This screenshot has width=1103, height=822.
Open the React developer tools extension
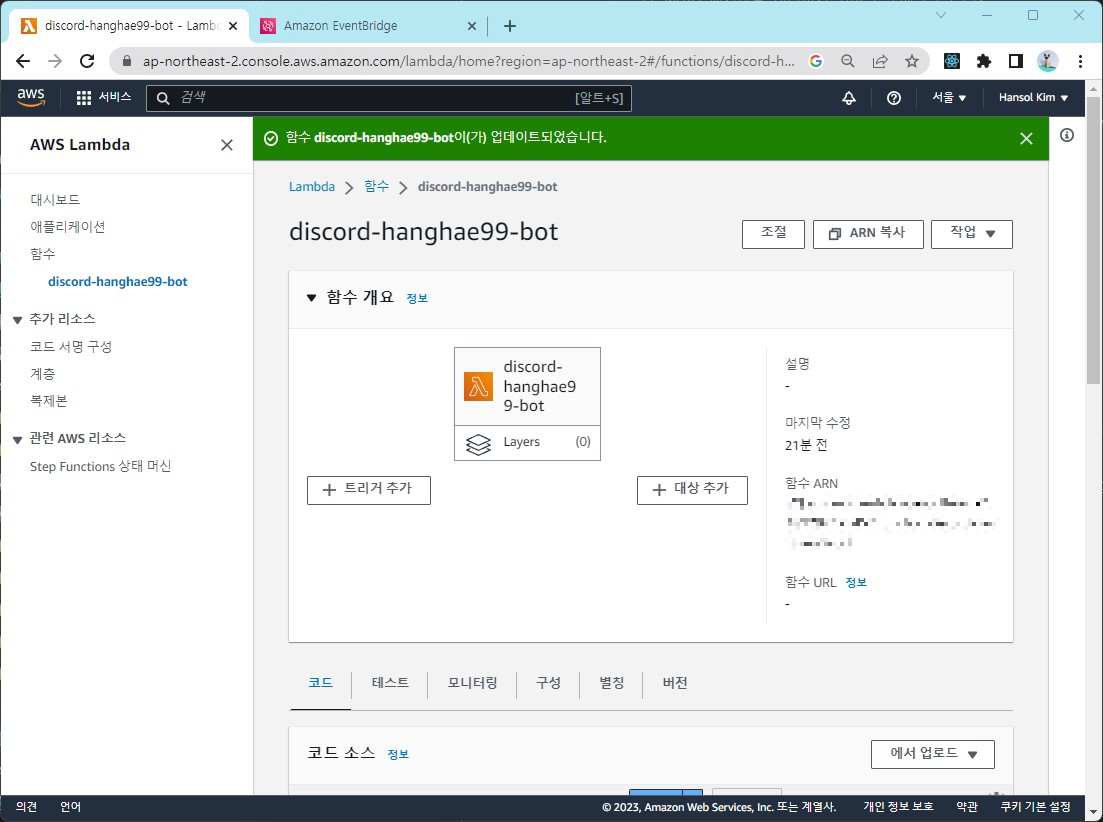click(x=952, y=61)
